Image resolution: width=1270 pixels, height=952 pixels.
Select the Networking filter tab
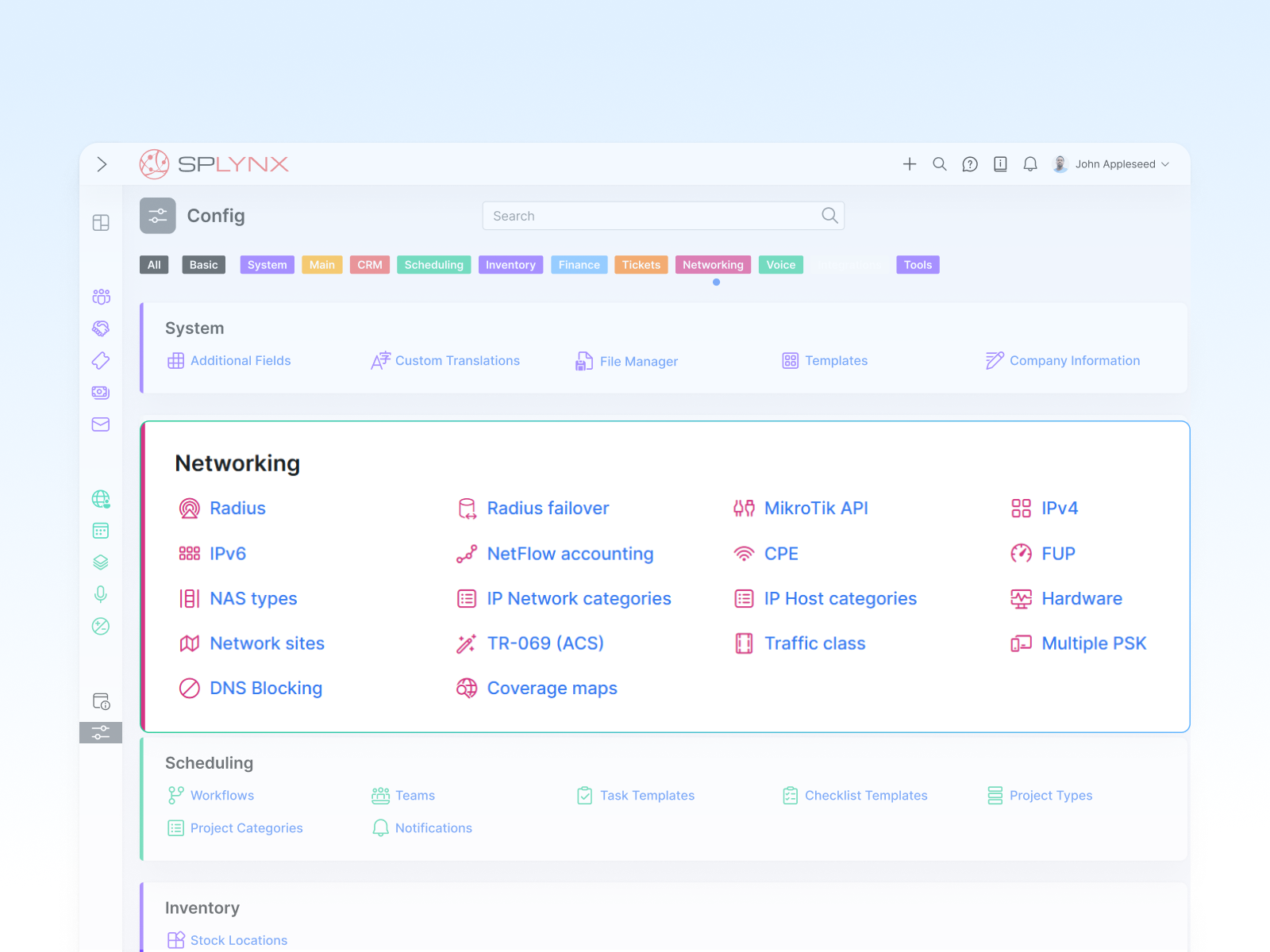pyautogui.click(x=713, y=265)
